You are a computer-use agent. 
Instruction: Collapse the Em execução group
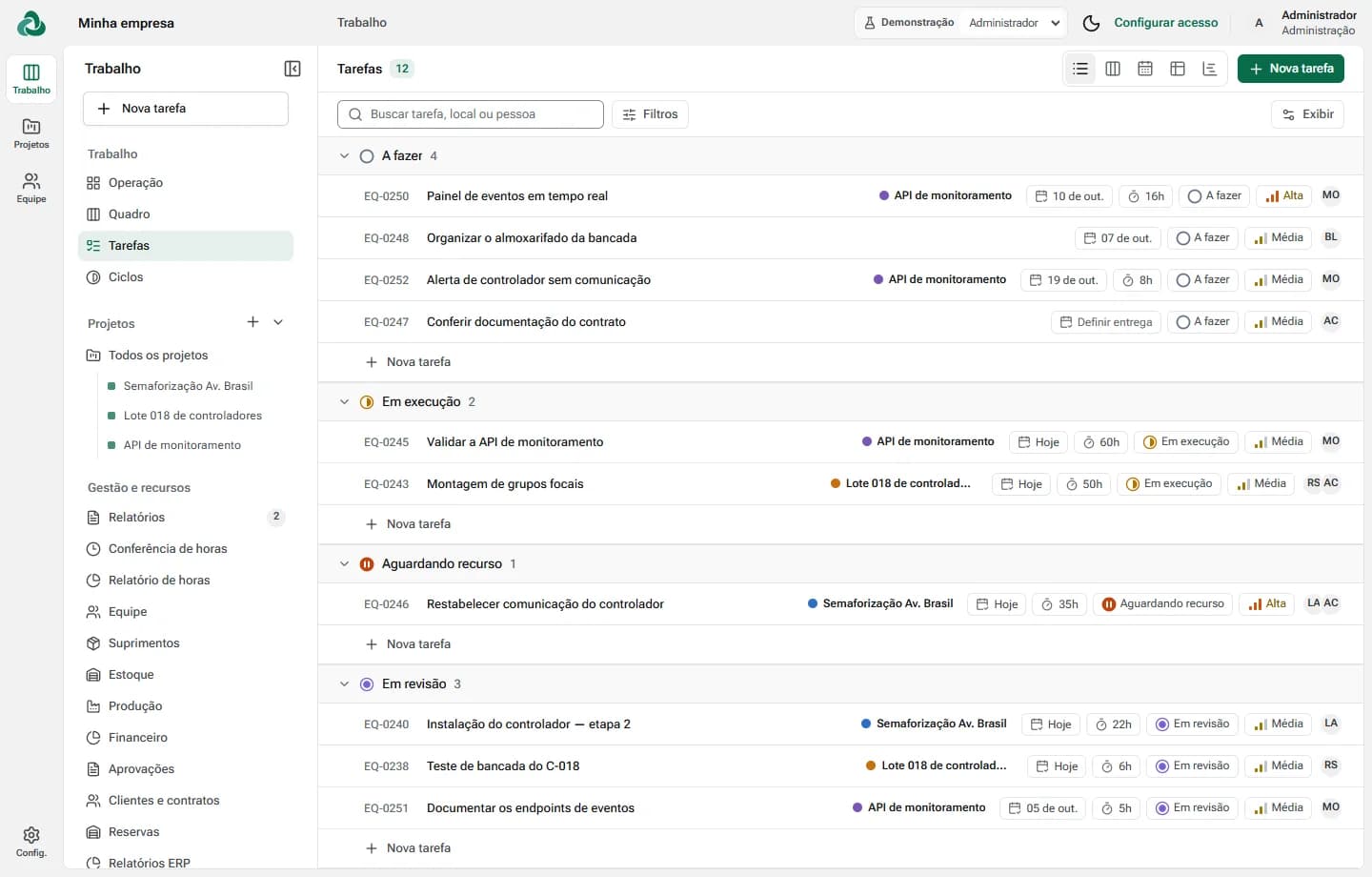click(344, 401)
